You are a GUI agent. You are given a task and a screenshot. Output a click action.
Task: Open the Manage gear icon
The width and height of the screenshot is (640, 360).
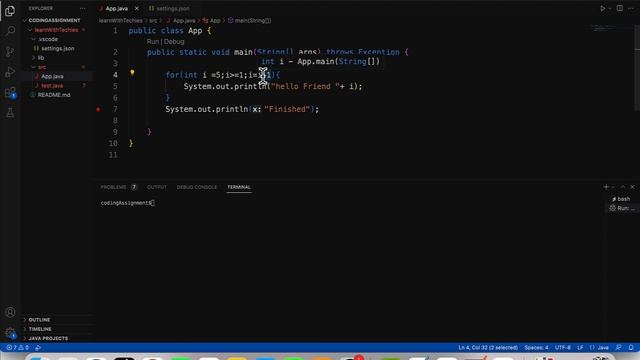pos(10,333)
